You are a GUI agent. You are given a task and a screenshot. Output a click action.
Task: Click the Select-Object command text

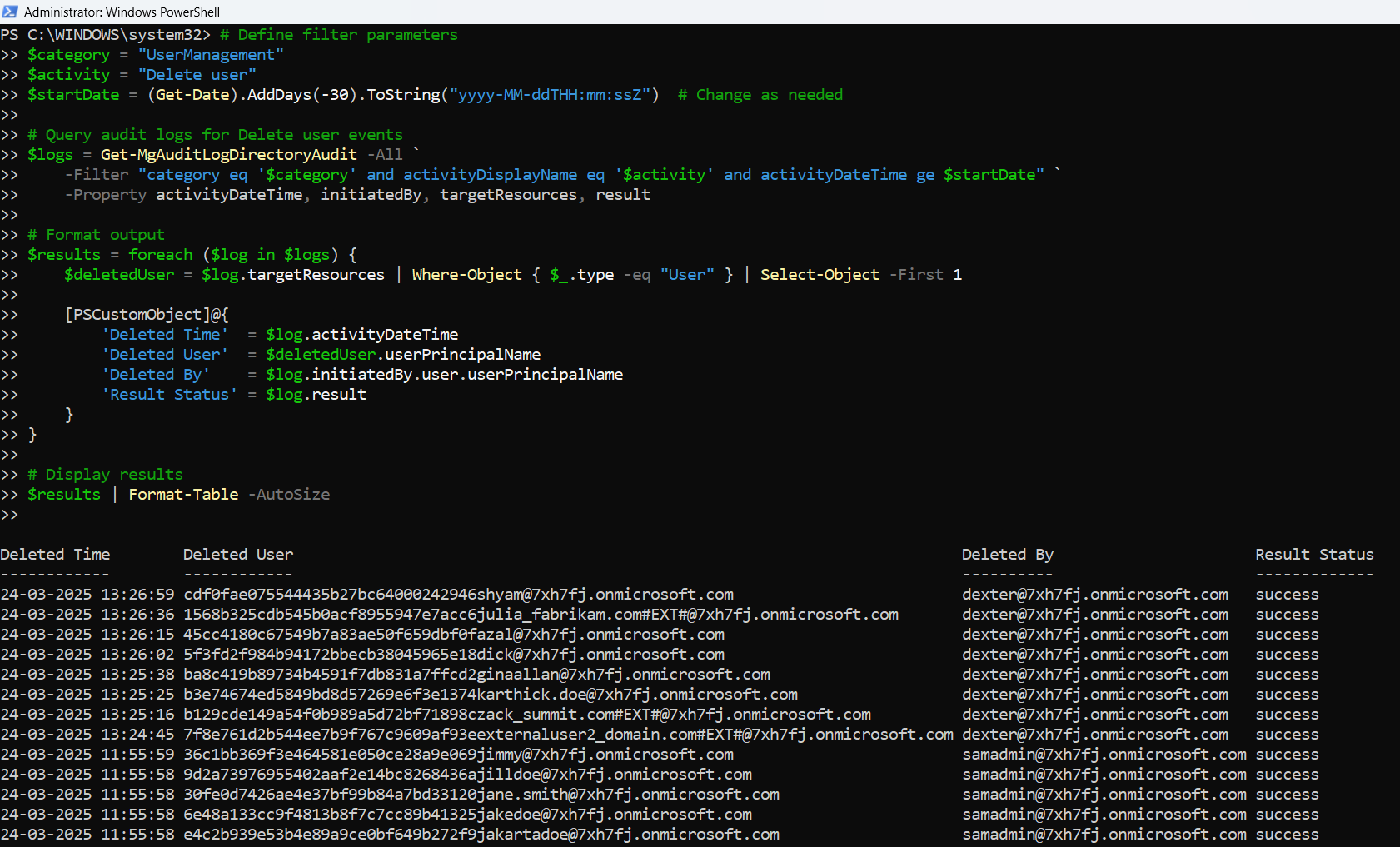pyautogui.click(x=820, y=275)
